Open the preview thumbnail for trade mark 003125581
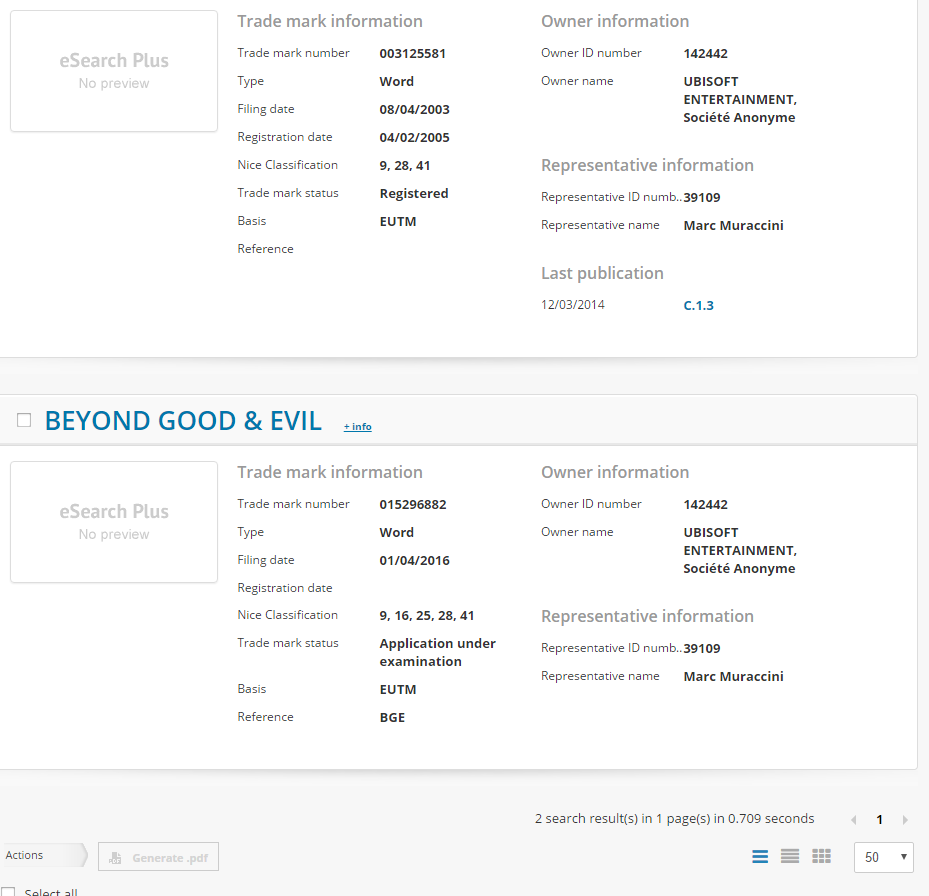This screenshot has width=929, height=896. click(114, 71)
